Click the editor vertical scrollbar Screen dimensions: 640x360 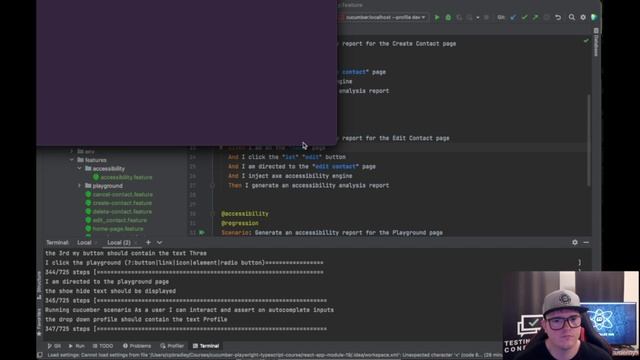pyautogui.click(x=589, y=140)
